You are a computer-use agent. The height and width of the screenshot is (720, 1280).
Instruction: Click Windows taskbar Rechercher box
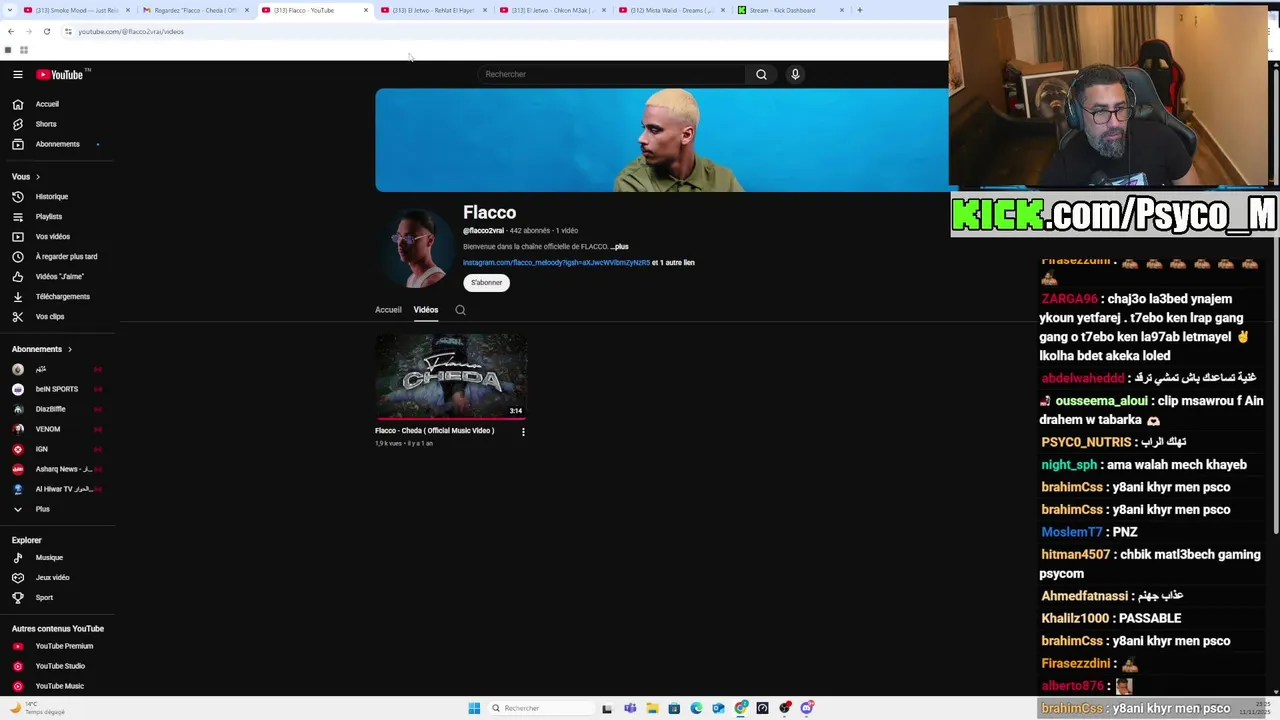[x=541, y=708]
